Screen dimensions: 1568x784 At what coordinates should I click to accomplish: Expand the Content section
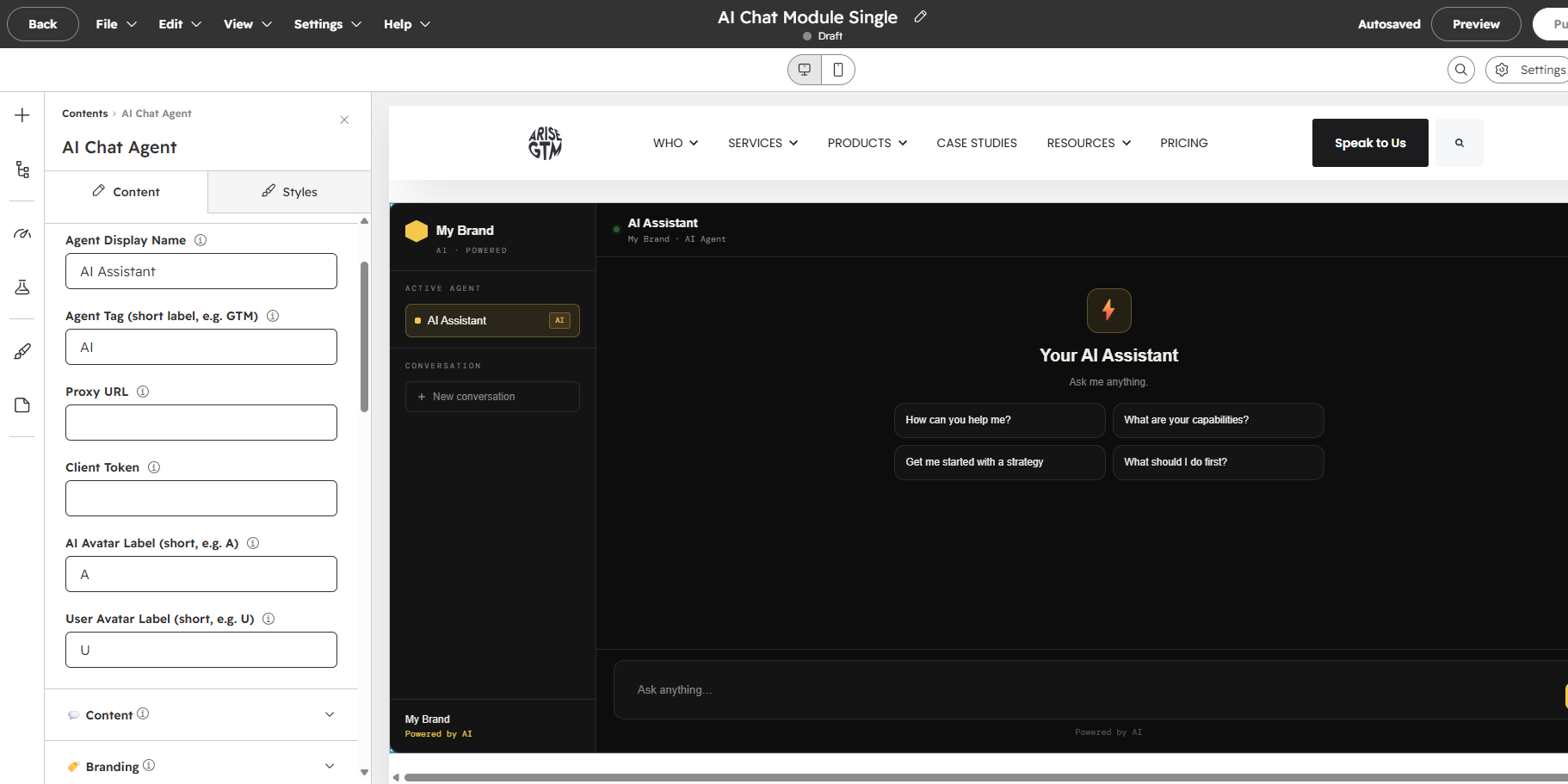[x=201, y=714]
